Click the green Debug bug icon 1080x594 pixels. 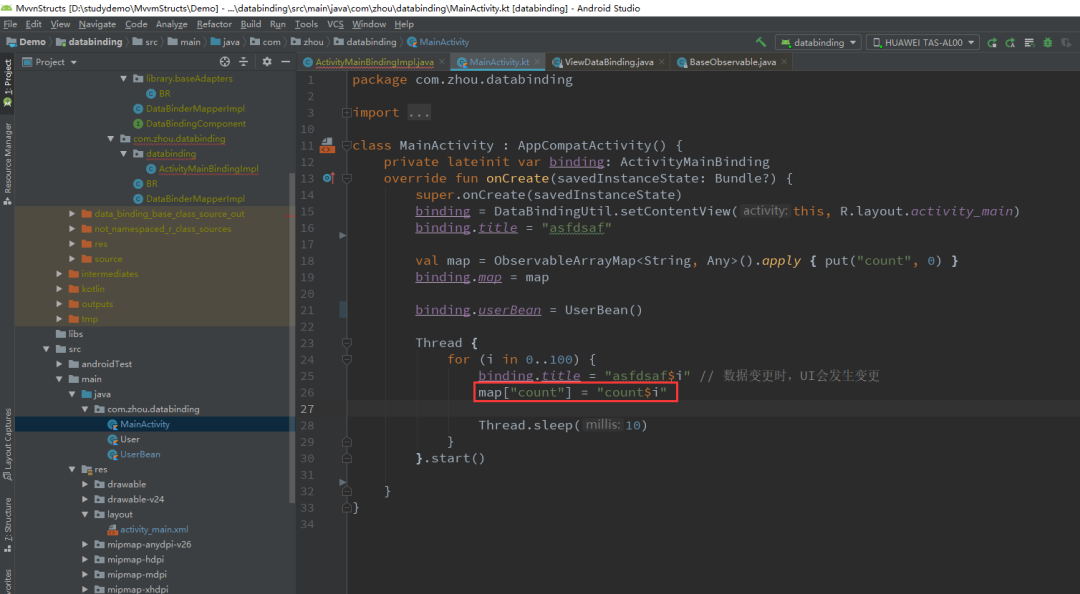(1048, 43)
